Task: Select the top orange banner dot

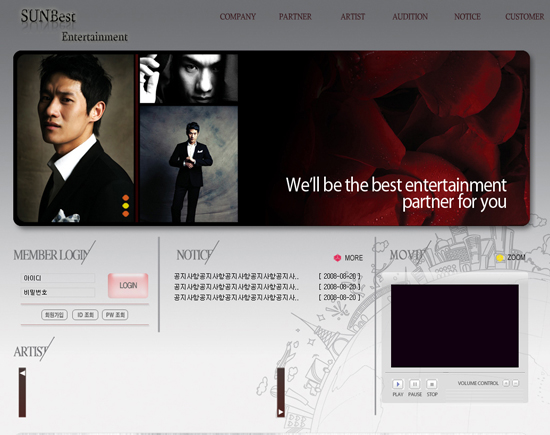Action: (126, 198)
